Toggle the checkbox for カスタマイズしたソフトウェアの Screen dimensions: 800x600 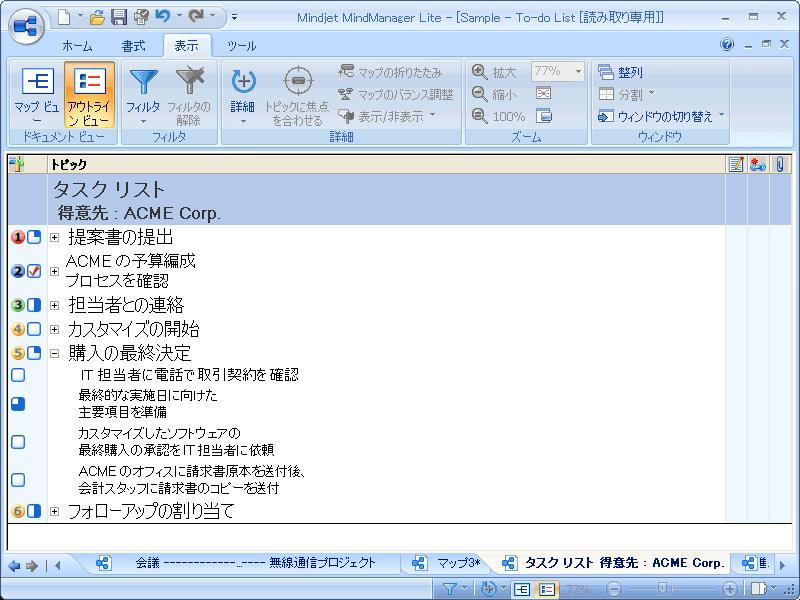[x=18, y=442]
